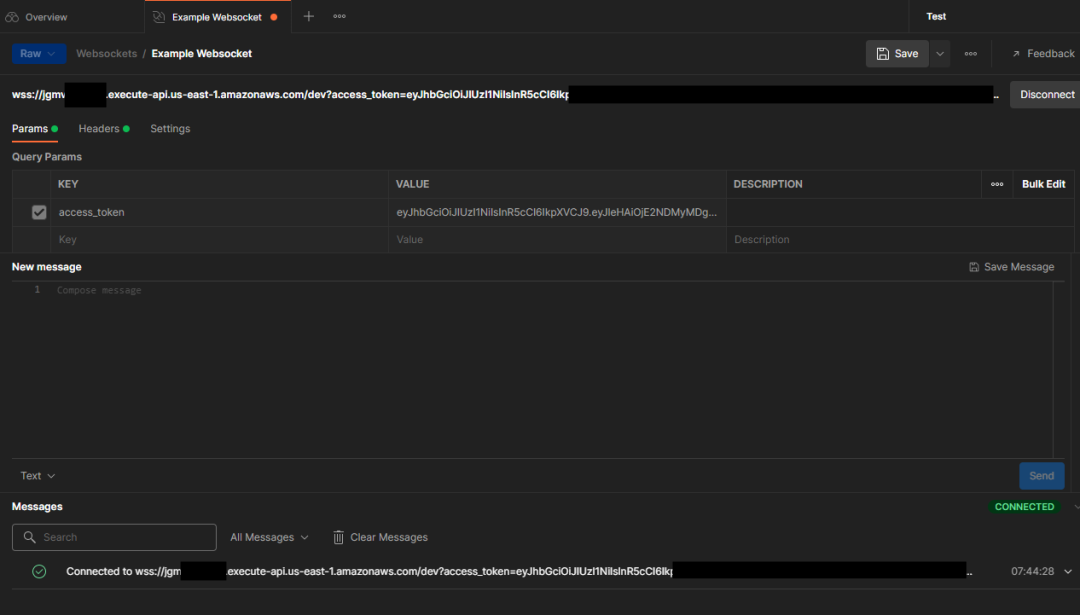
Task: Open the Text message format dropdown
Action: point(38,476)
